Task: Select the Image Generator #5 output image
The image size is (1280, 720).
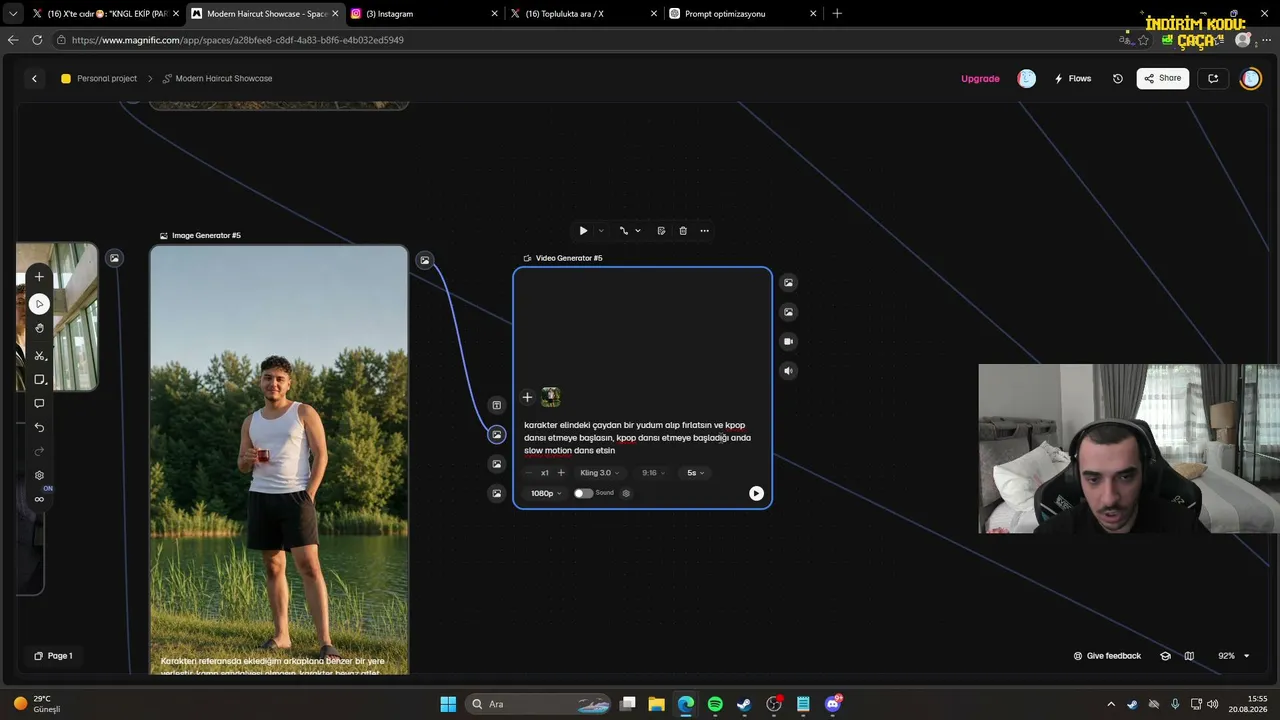Action: click(x=279, y=460)
